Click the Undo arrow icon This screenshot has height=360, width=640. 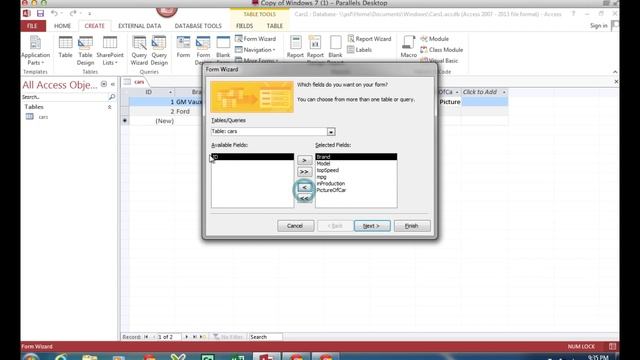click(54, 13)
